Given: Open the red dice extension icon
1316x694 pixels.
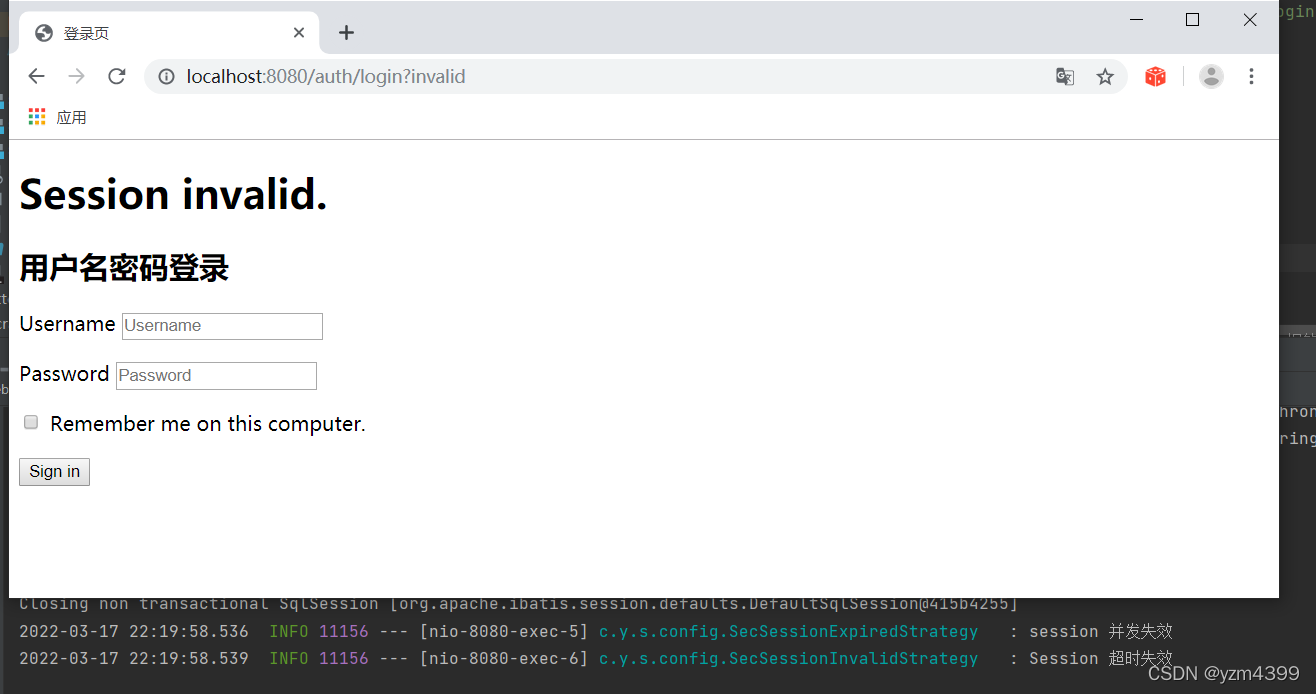Looking at the screenshot, I should tap(1156, 77).
